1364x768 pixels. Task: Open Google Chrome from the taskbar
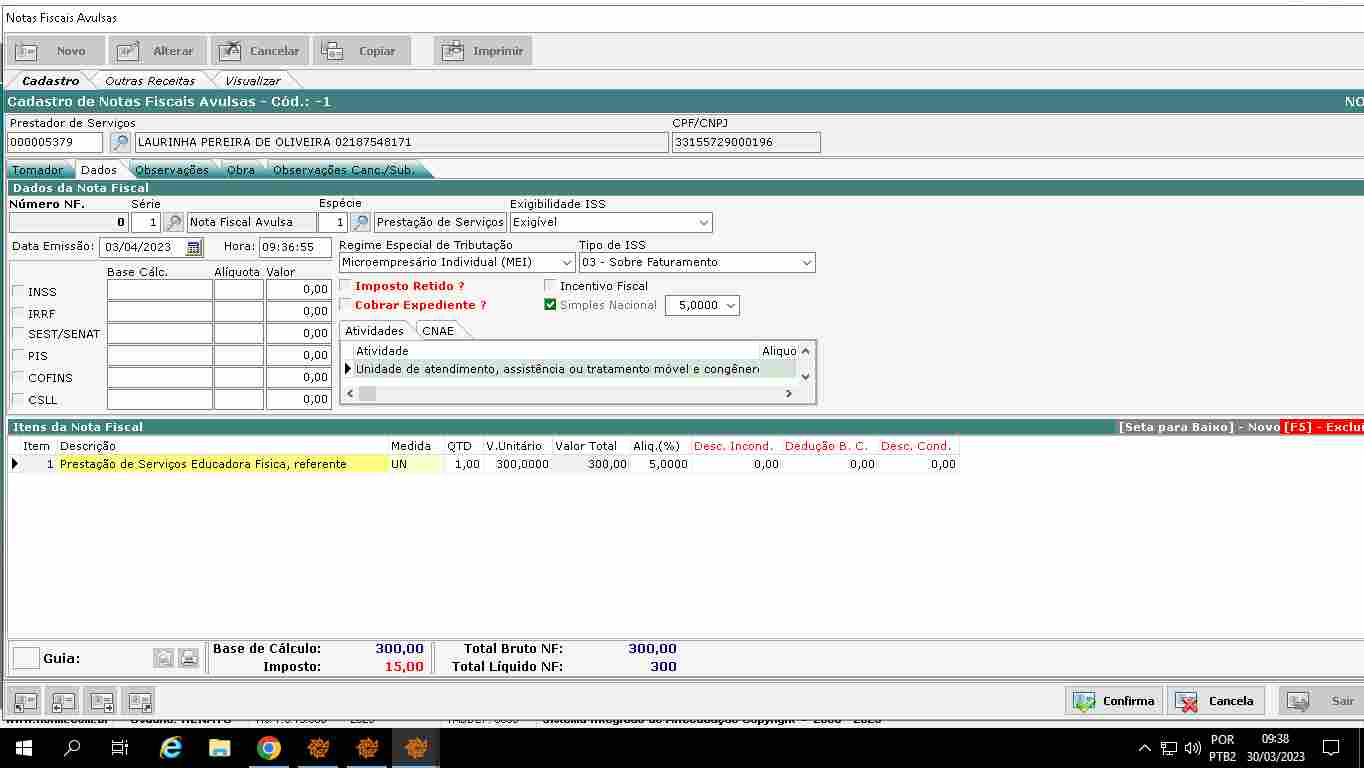point(268,747)
